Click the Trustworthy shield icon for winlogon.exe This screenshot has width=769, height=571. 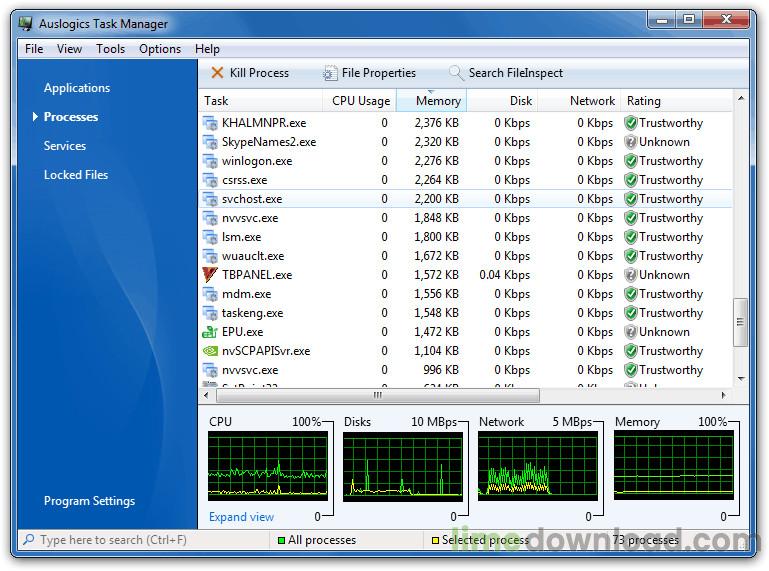coord(631,161)
